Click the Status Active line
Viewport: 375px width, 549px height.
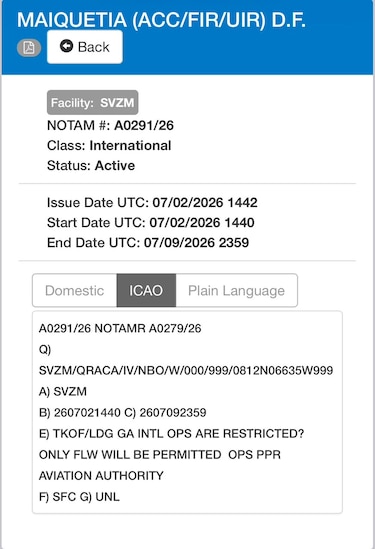tap(91, 165)
